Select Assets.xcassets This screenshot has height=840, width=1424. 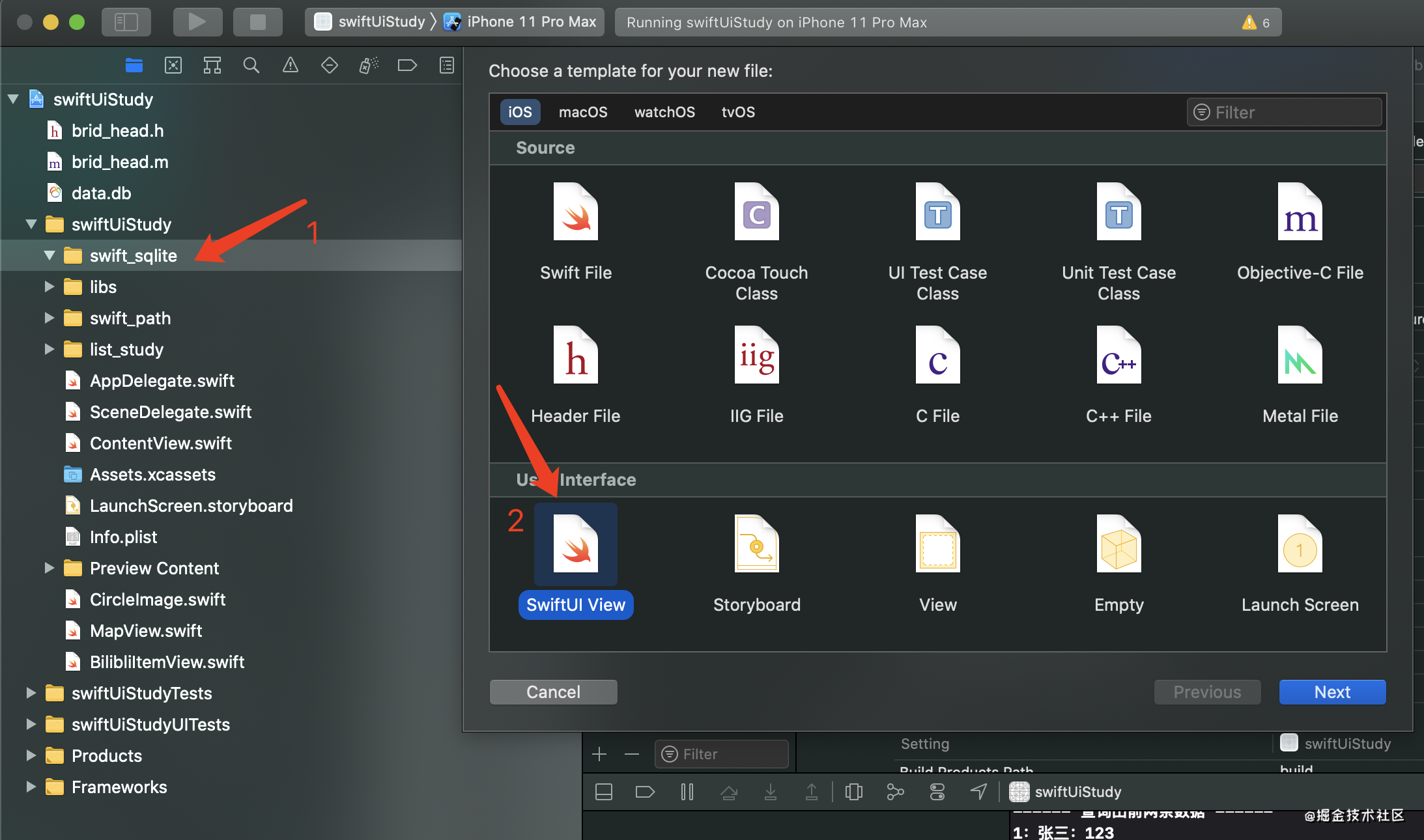pyautogui.click(x=152, y=474)
